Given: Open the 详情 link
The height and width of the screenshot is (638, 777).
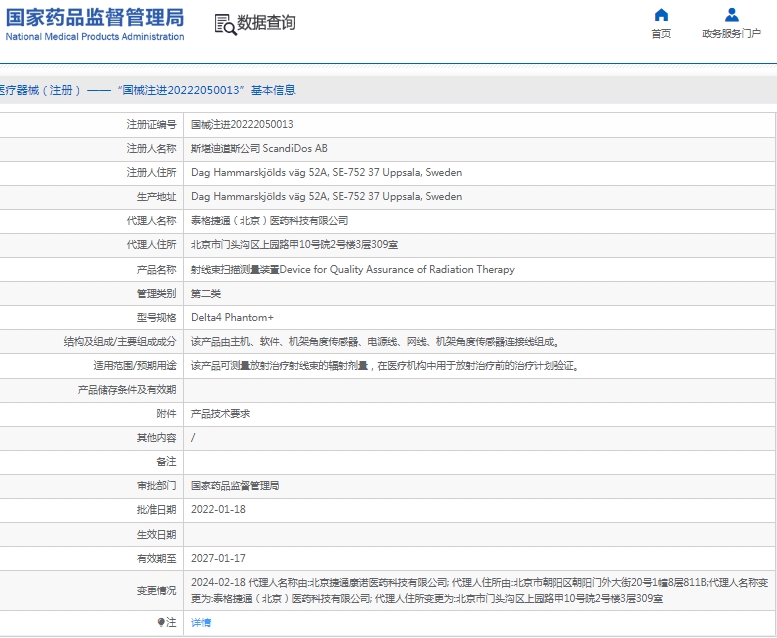Looking at the screenshot, I should (x=201, y=623).
